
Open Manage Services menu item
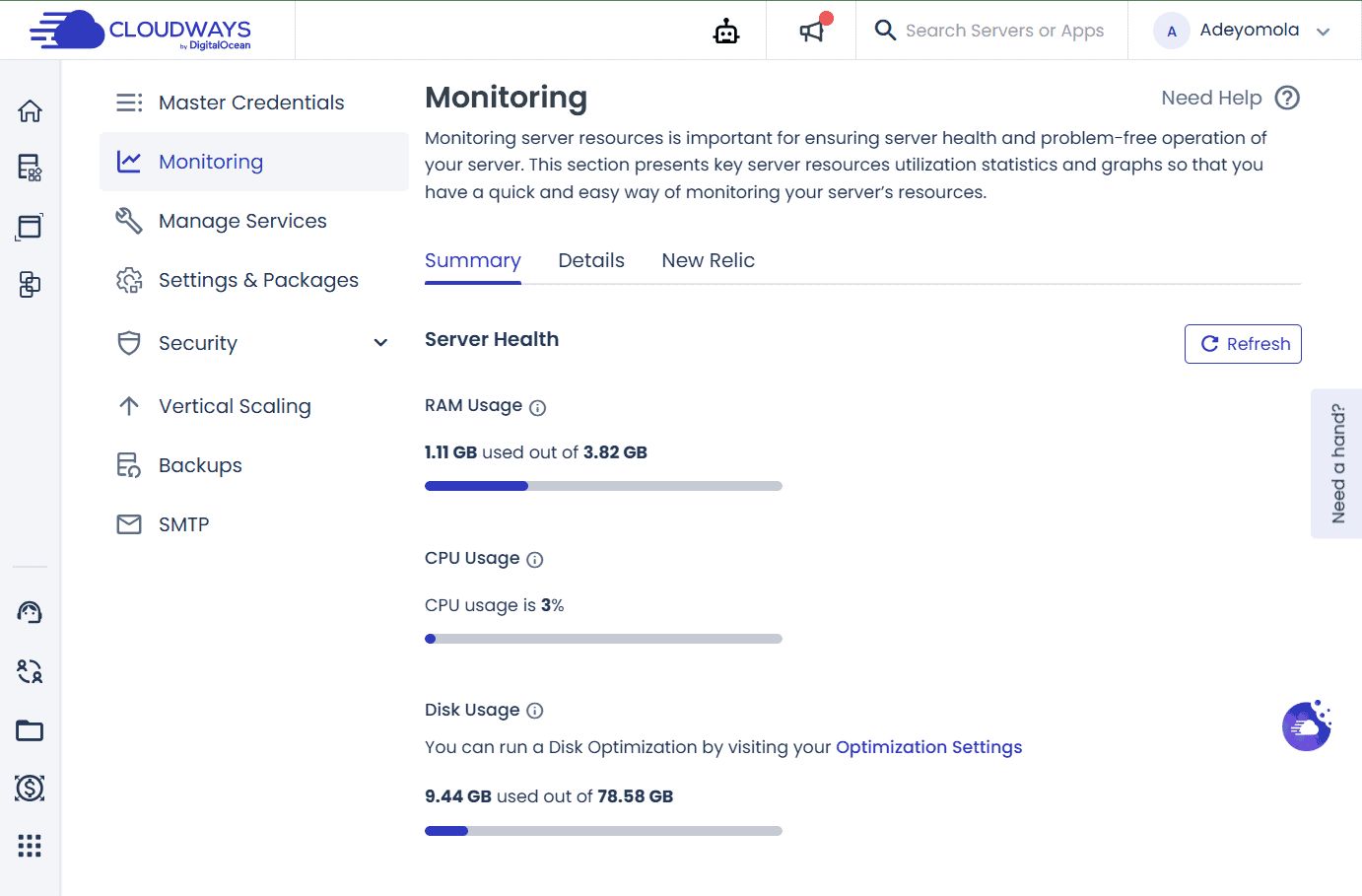pos(254,221)
